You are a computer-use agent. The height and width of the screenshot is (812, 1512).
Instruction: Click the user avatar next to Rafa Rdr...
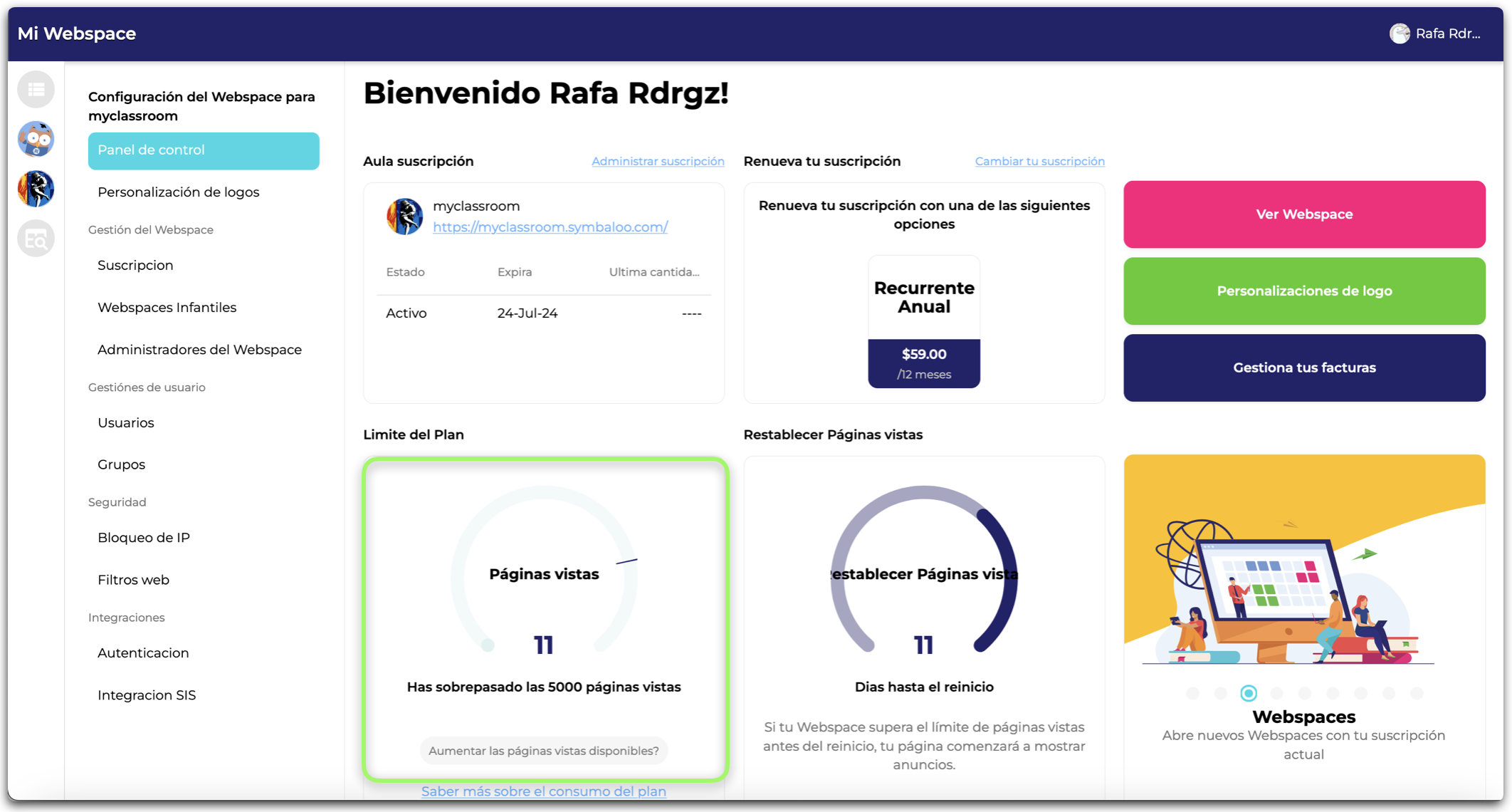pyautogui.click(x=1400, y=33)
